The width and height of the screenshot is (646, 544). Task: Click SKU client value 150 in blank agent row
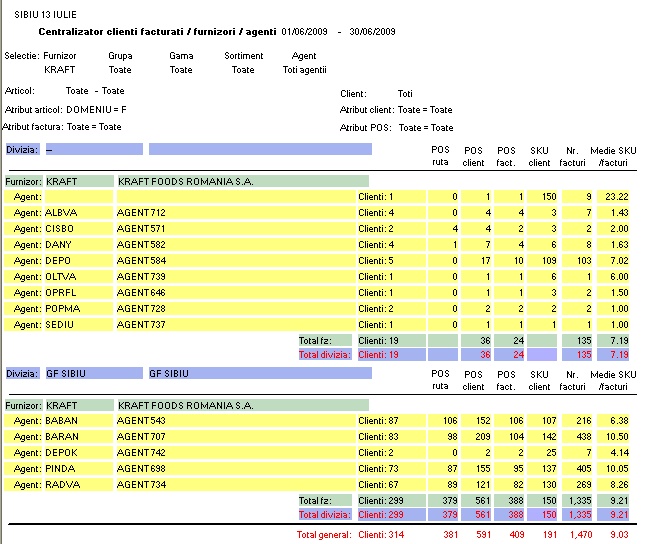click(x=542, y=197)
